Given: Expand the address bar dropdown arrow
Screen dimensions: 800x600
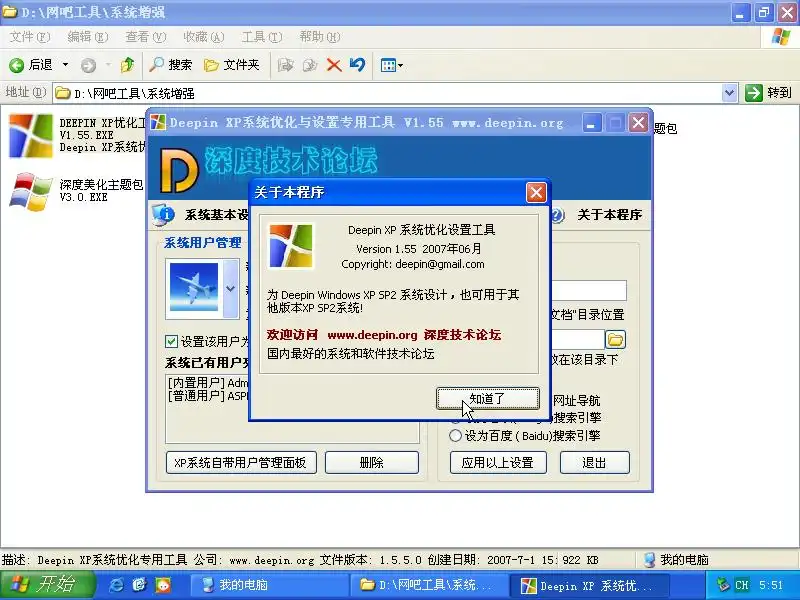Looking at the screenshot, I should 730,93.
